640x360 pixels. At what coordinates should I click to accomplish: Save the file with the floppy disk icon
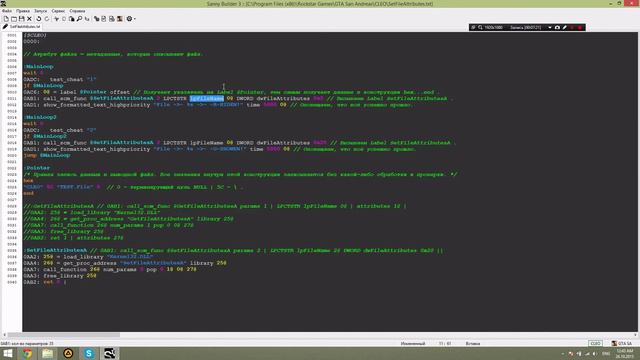click(x=22, y=19)
